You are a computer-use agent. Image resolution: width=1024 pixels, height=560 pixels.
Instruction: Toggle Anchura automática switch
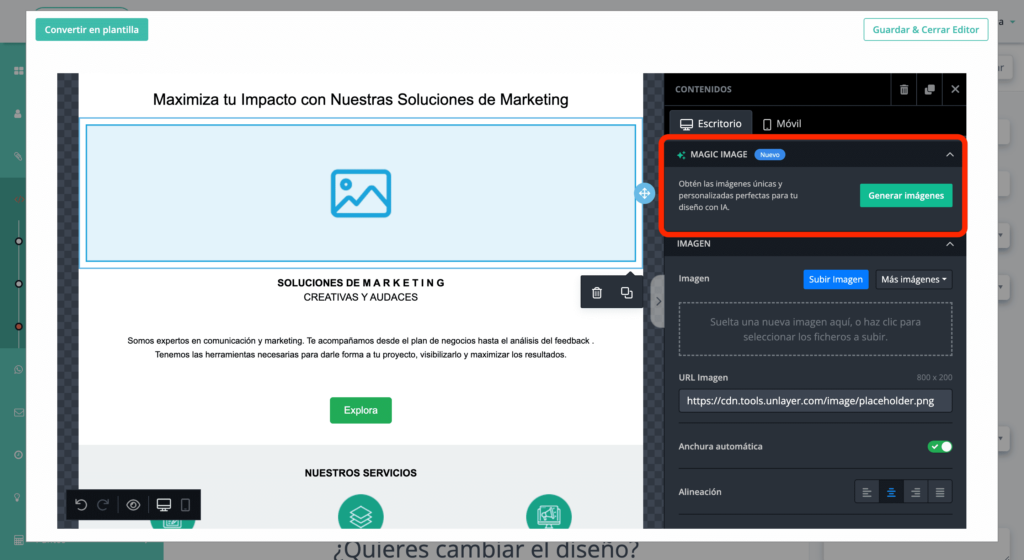pyautogui.click(x=940, y=446)
